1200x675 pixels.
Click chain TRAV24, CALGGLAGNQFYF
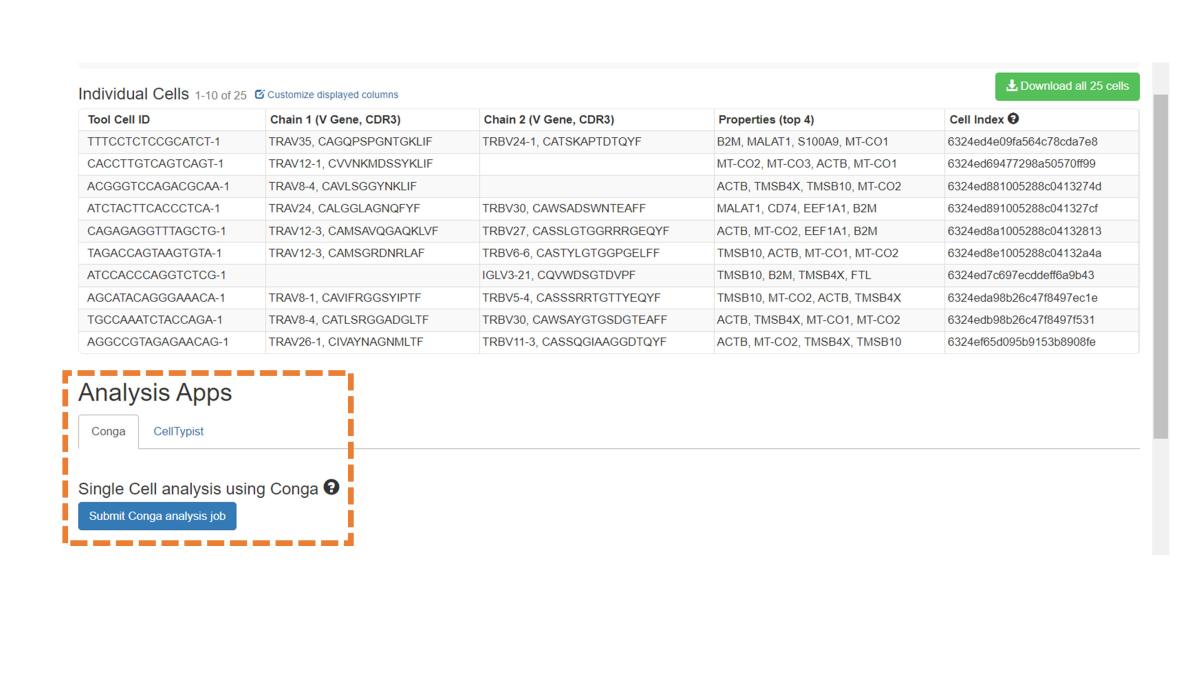[x=344, y=209]
